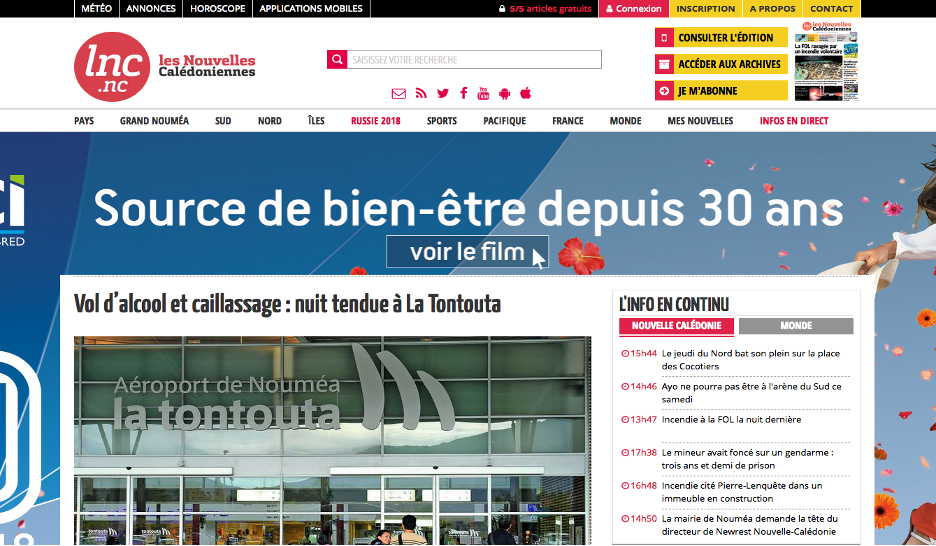Open the Apple app icon
The width and height of the screenshot is (936, 546).
525,93
